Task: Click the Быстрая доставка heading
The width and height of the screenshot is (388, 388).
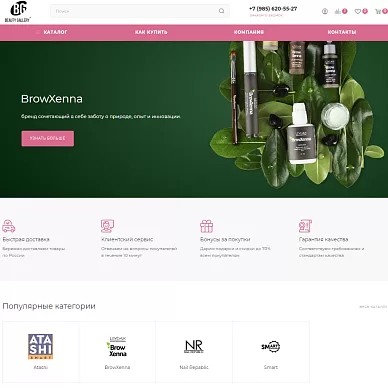Action: point(26,239)
